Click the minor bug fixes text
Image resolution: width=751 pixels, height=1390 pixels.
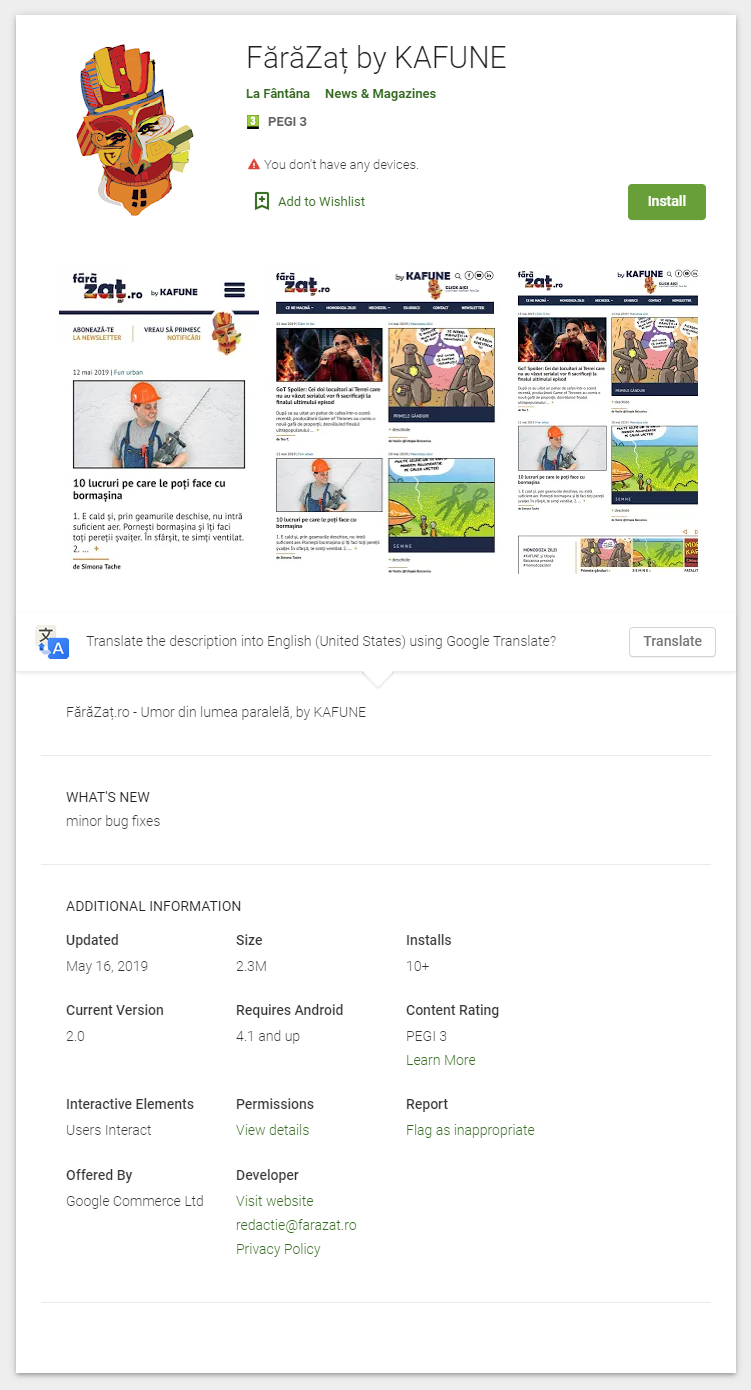coord(113,821)
